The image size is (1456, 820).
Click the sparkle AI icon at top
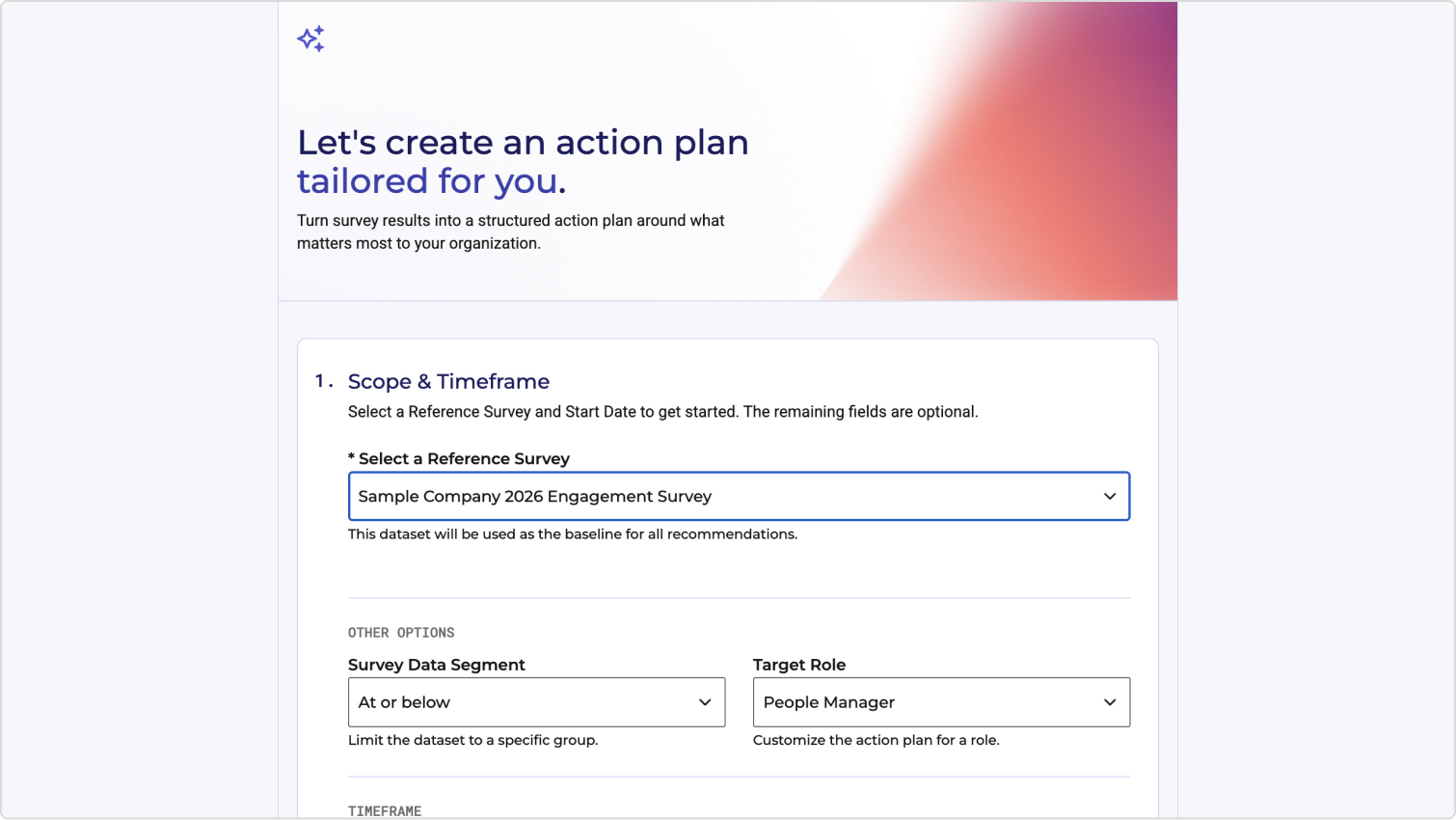click(x=310, y=39)
